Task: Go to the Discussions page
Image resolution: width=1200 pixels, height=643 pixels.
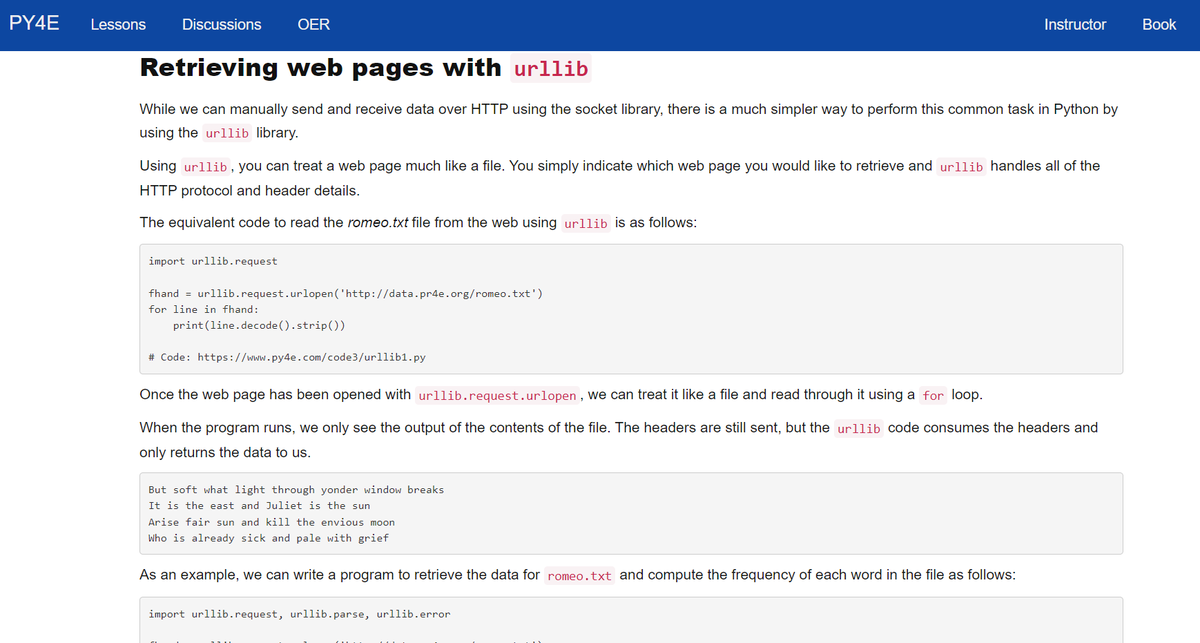Action: pyautogui.click(x=222, y=24)
